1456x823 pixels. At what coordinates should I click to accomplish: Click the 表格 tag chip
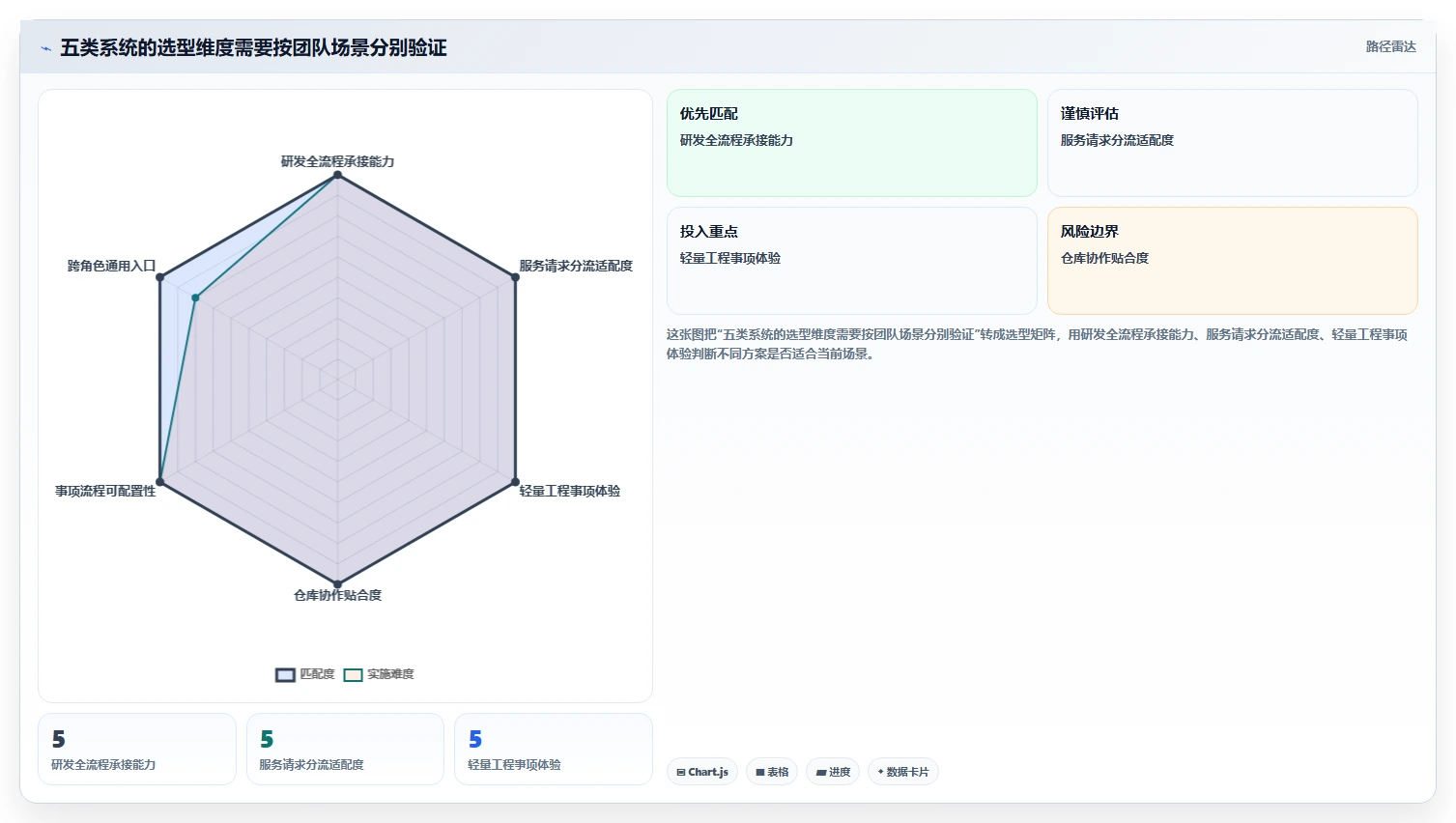772,772
